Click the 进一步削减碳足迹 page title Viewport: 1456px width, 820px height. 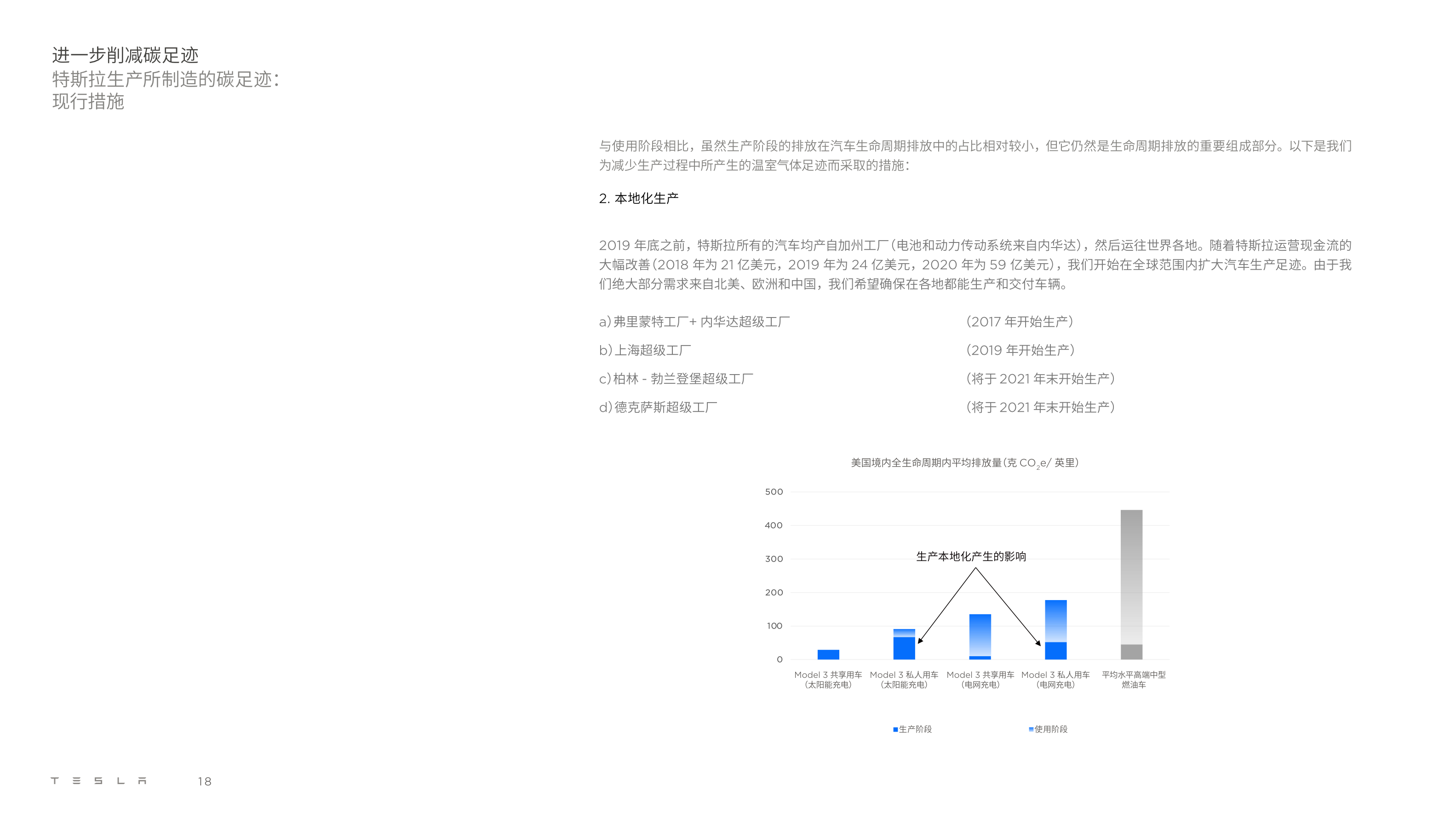(x=125, y=55)
